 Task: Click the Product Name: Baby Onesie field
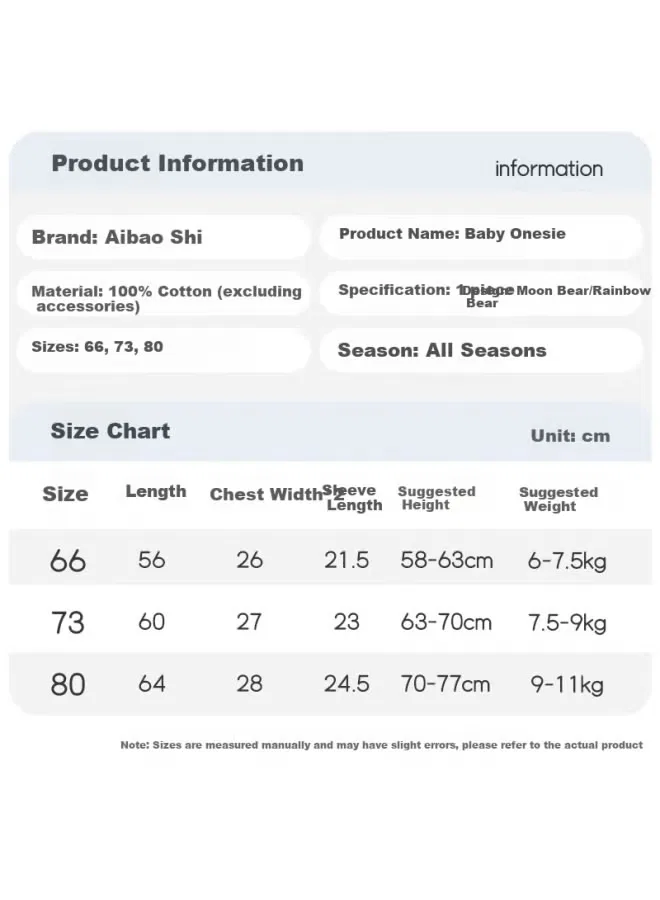pyautogui.click(x=481, y=237)
